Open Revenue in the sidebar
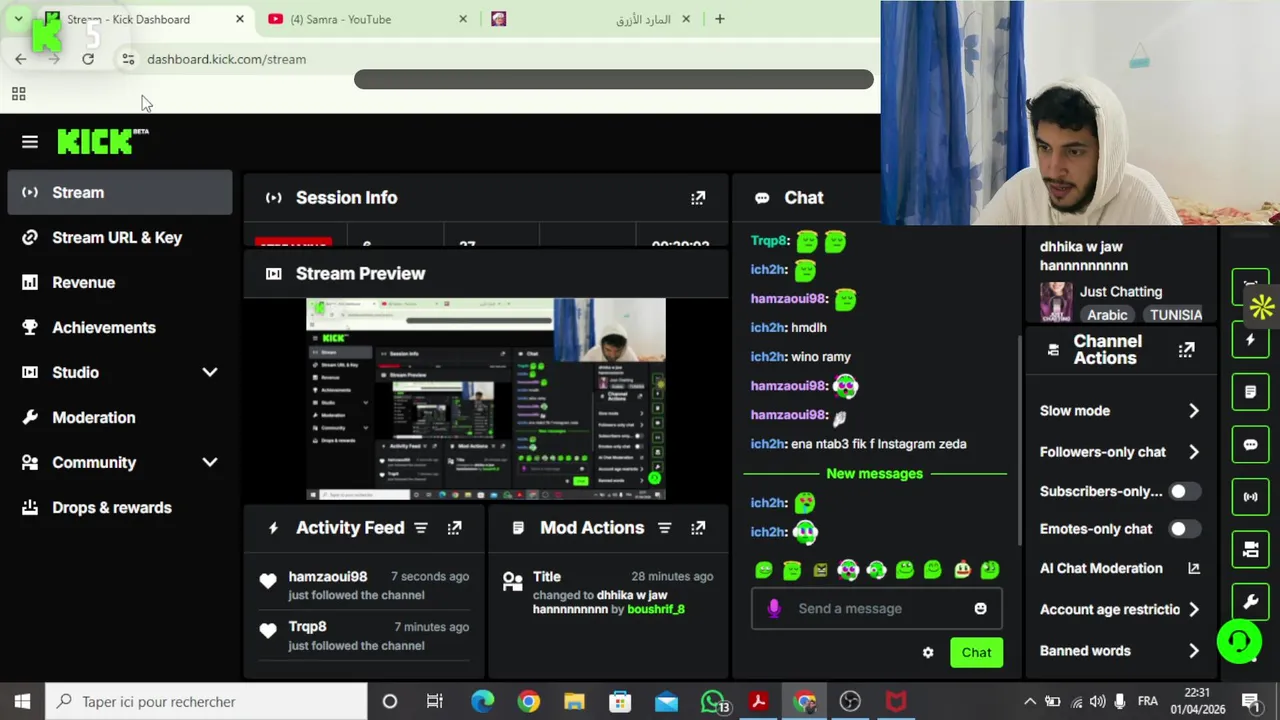This screenshot has height=720, width=1280. (120, 282)
